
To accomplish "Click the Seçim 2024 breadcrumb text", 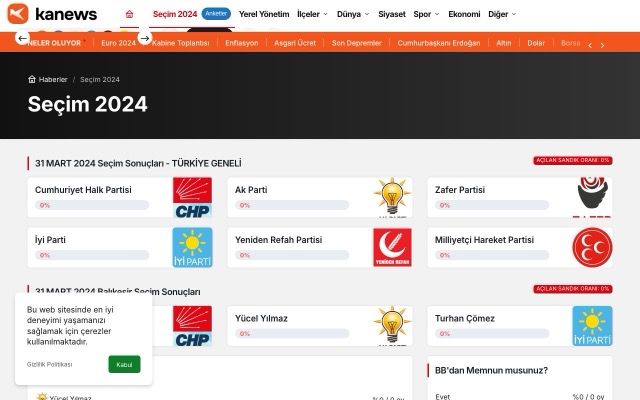I will tap(100, 79).
